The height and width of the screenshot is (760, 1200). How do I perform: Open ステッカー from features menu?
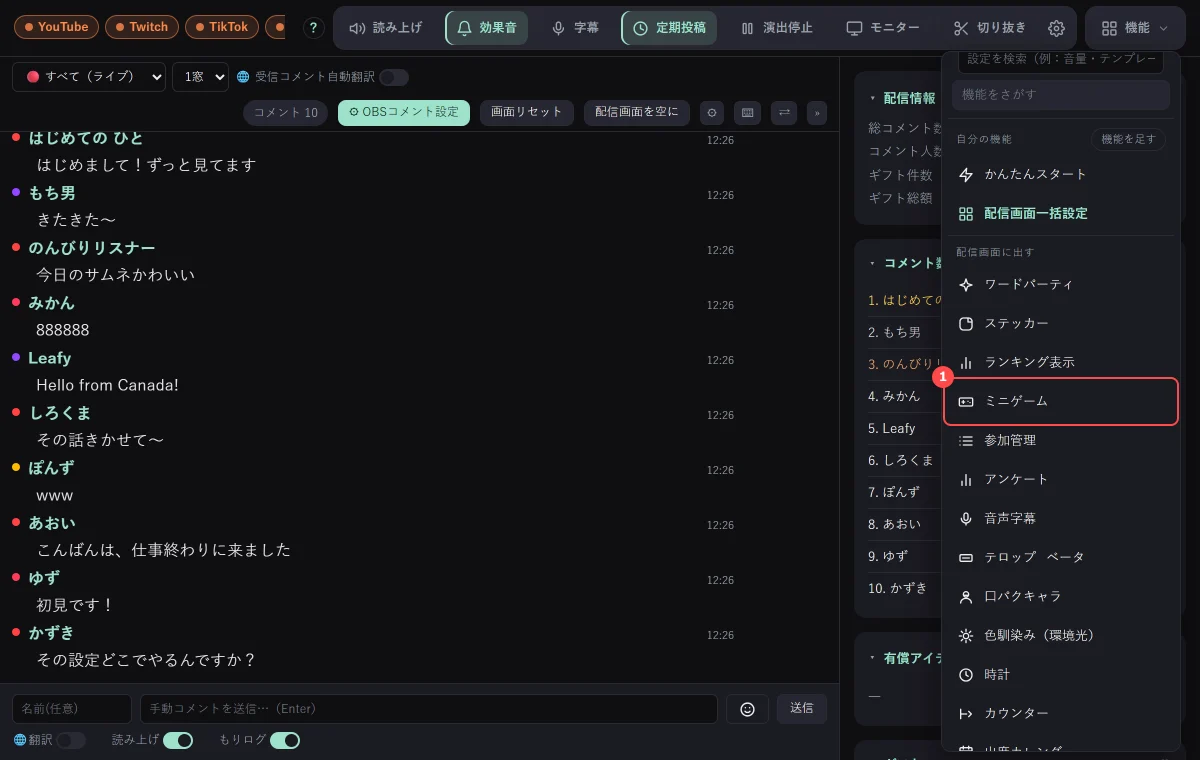[x=1060, y=323]
